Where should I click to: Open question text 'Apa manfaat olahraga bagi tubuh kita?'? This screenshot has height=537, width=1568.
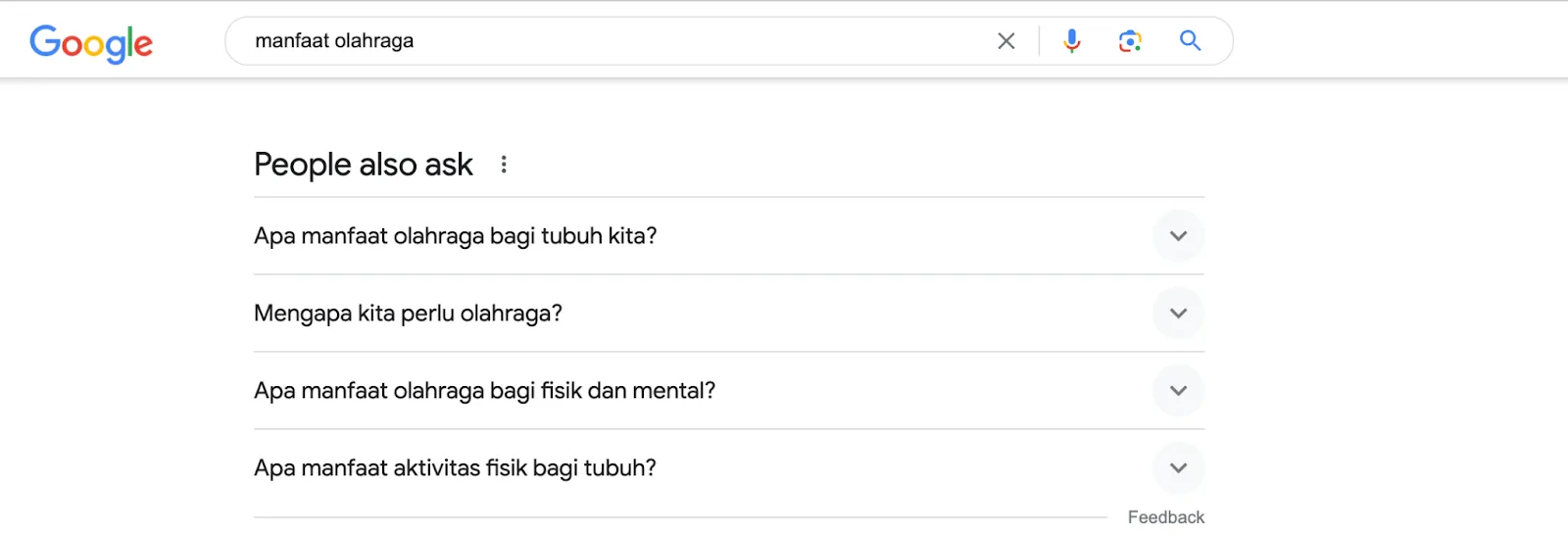coord(455,236)
